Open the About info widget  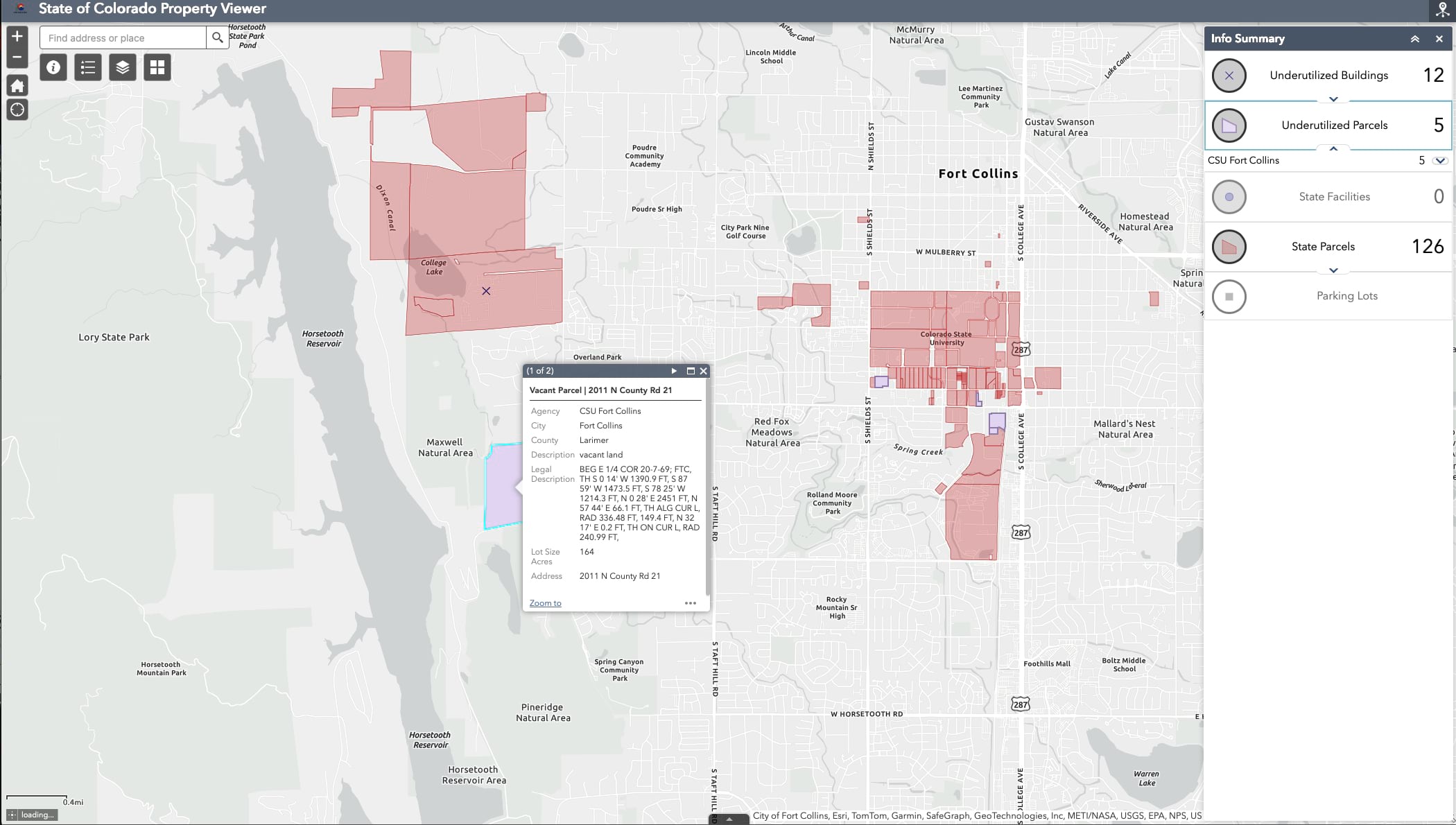[53, 67]
